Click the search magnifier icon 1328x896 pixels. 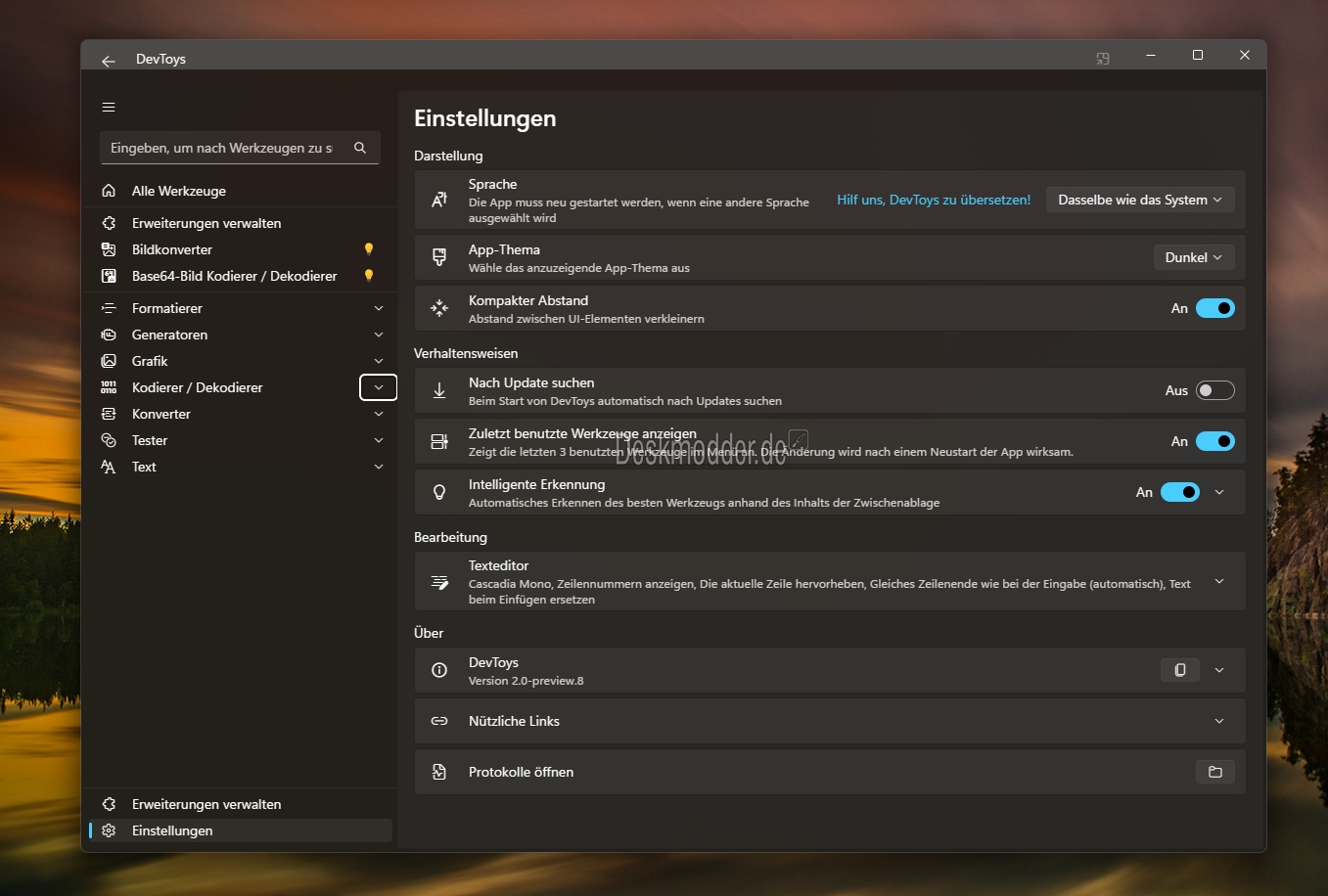coord(360,148)
